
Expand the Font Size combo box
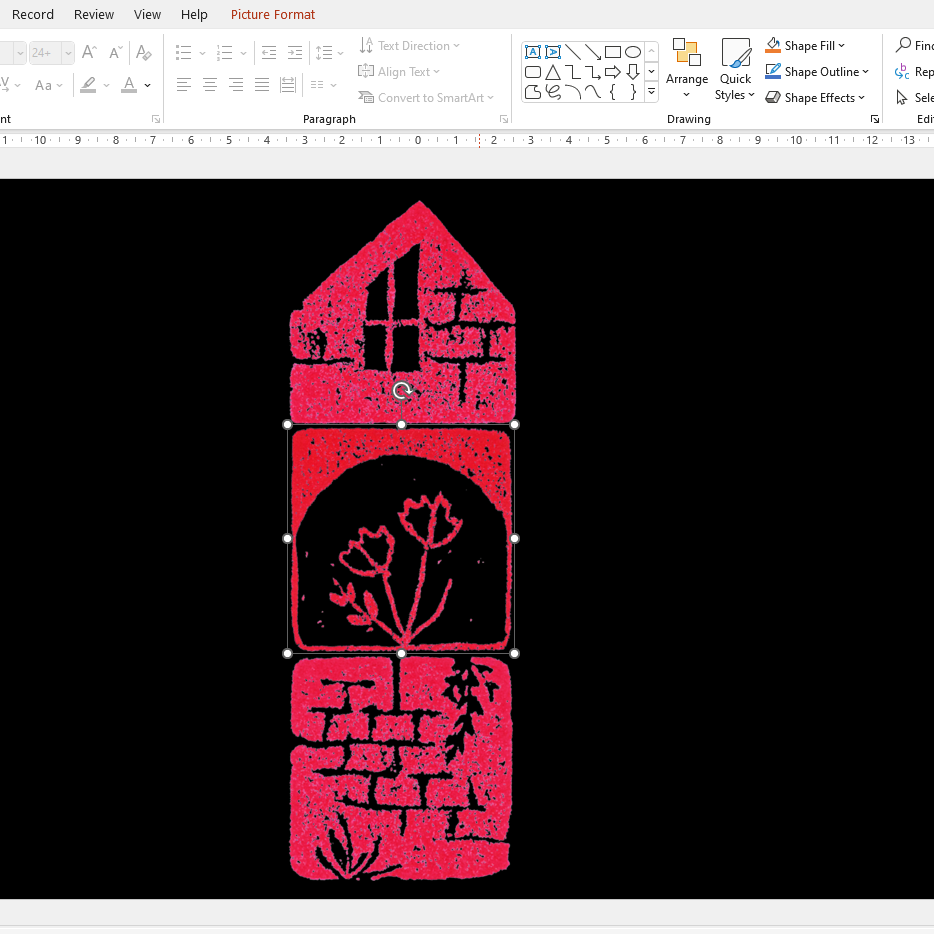click(67, 52)
